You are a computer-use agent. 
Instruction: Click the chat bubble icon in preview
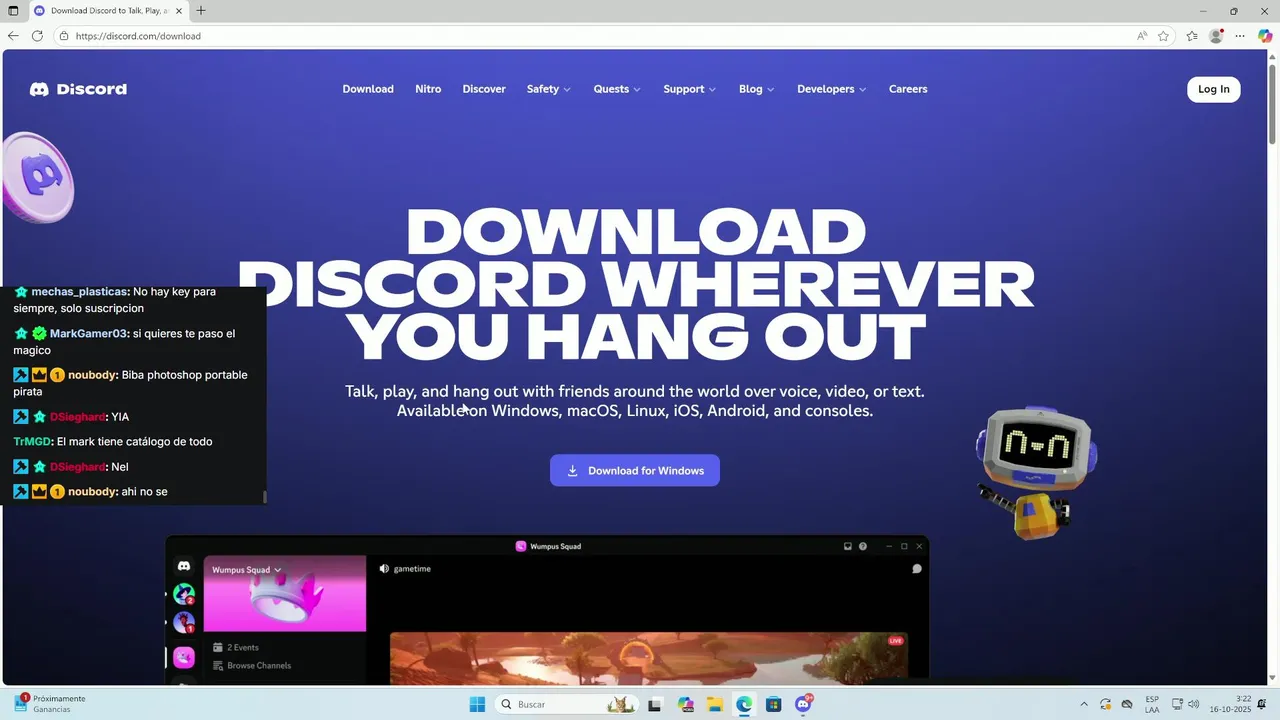click(x=917, y=569)
